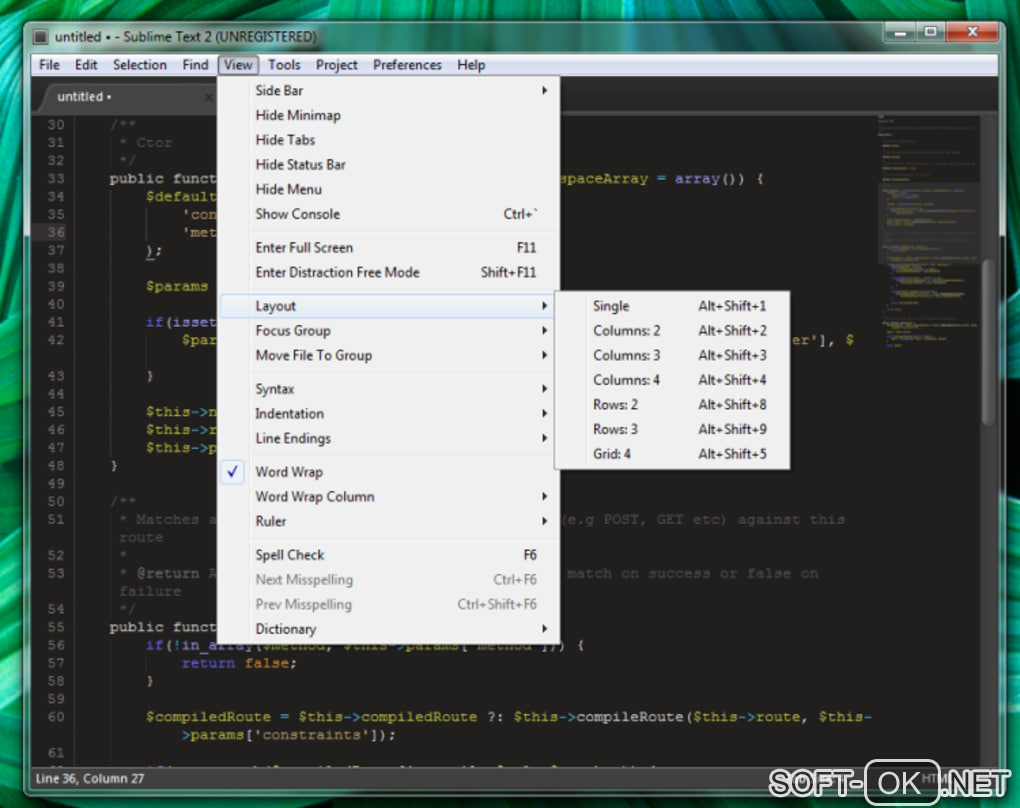Open the Help menu

[x=471, y=65]
